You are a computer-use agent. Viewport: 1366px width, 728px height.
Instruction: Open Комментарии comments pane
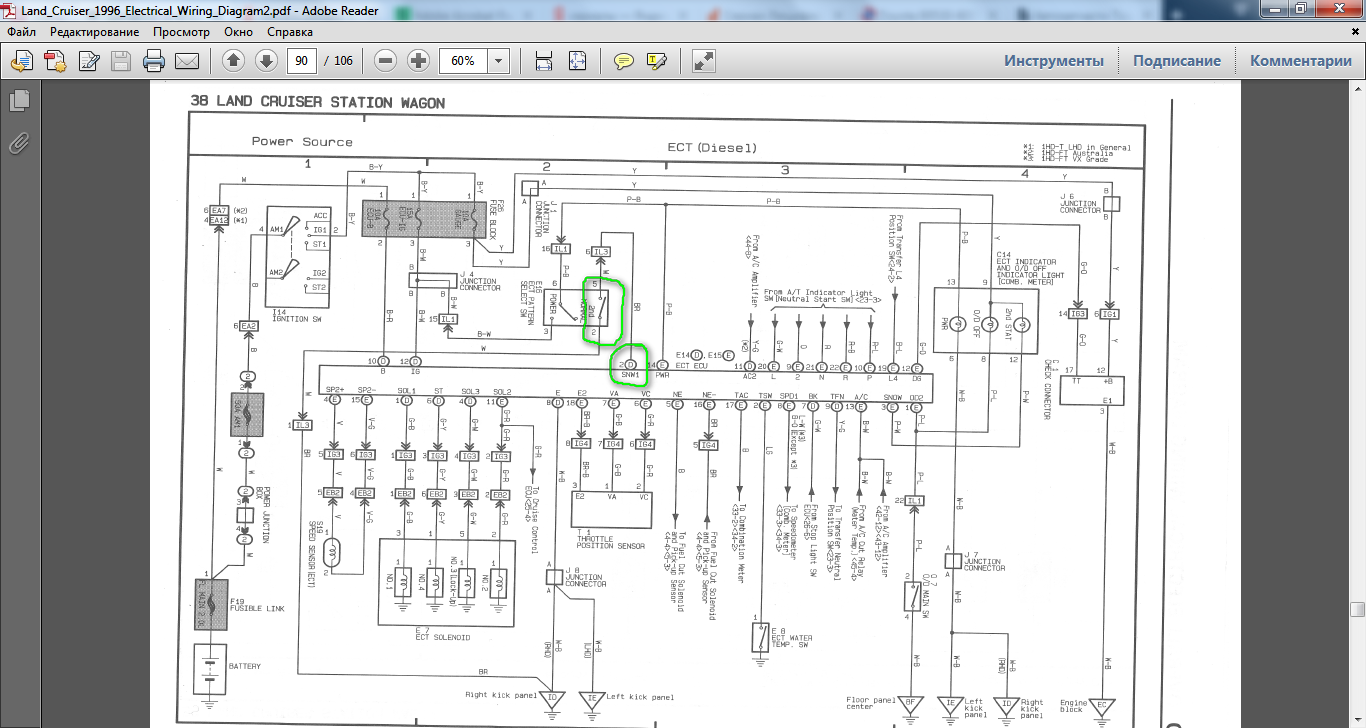click(1300, 61)
